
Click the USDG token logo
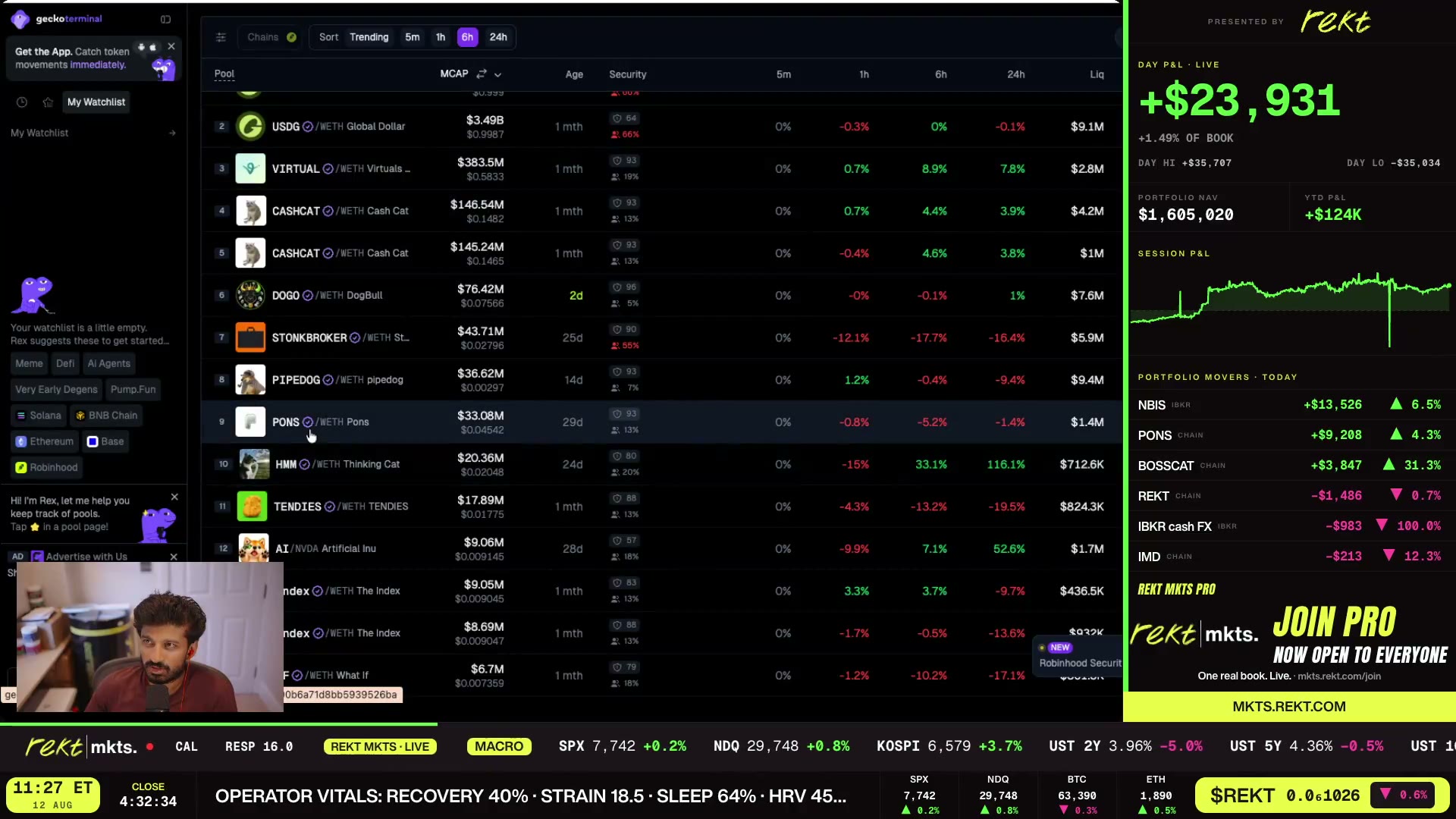click(250, 127)
